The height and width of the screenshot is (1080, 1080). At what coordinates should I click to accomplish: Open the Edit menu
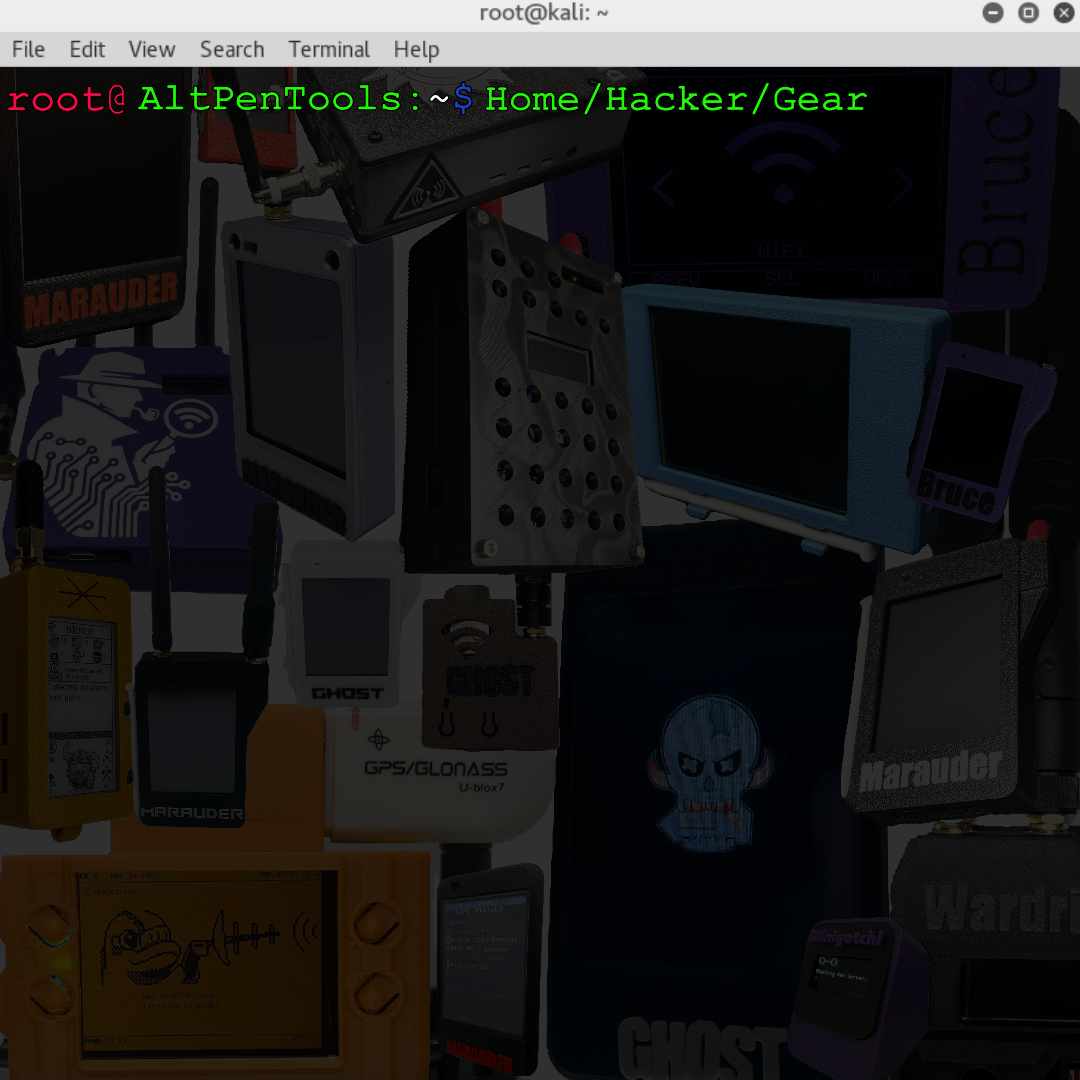click(x=87, y=50)
